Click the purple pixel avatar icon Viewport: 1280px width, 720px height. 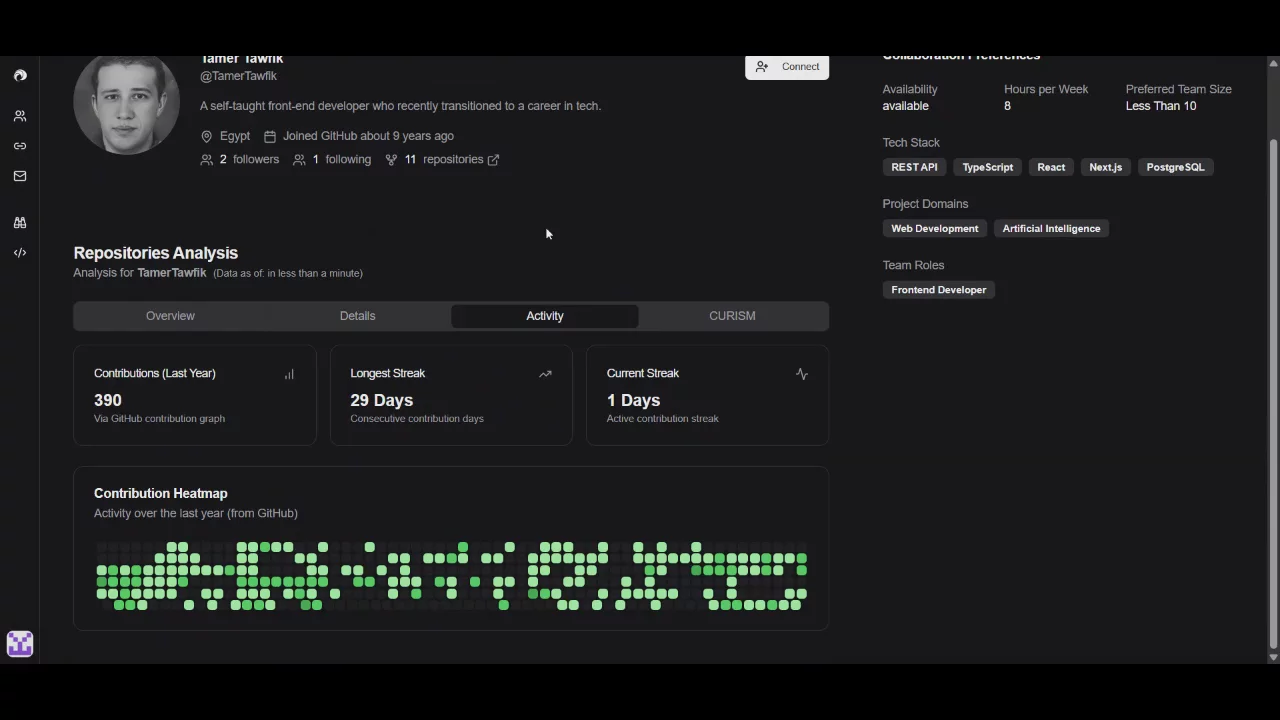[x=20, y=644]
